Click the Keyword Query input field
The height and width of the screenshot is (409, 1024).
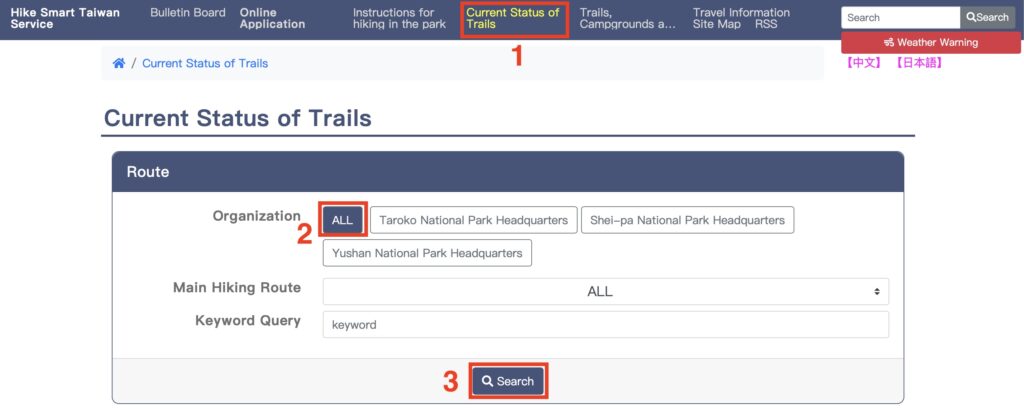tap(605, 325)
